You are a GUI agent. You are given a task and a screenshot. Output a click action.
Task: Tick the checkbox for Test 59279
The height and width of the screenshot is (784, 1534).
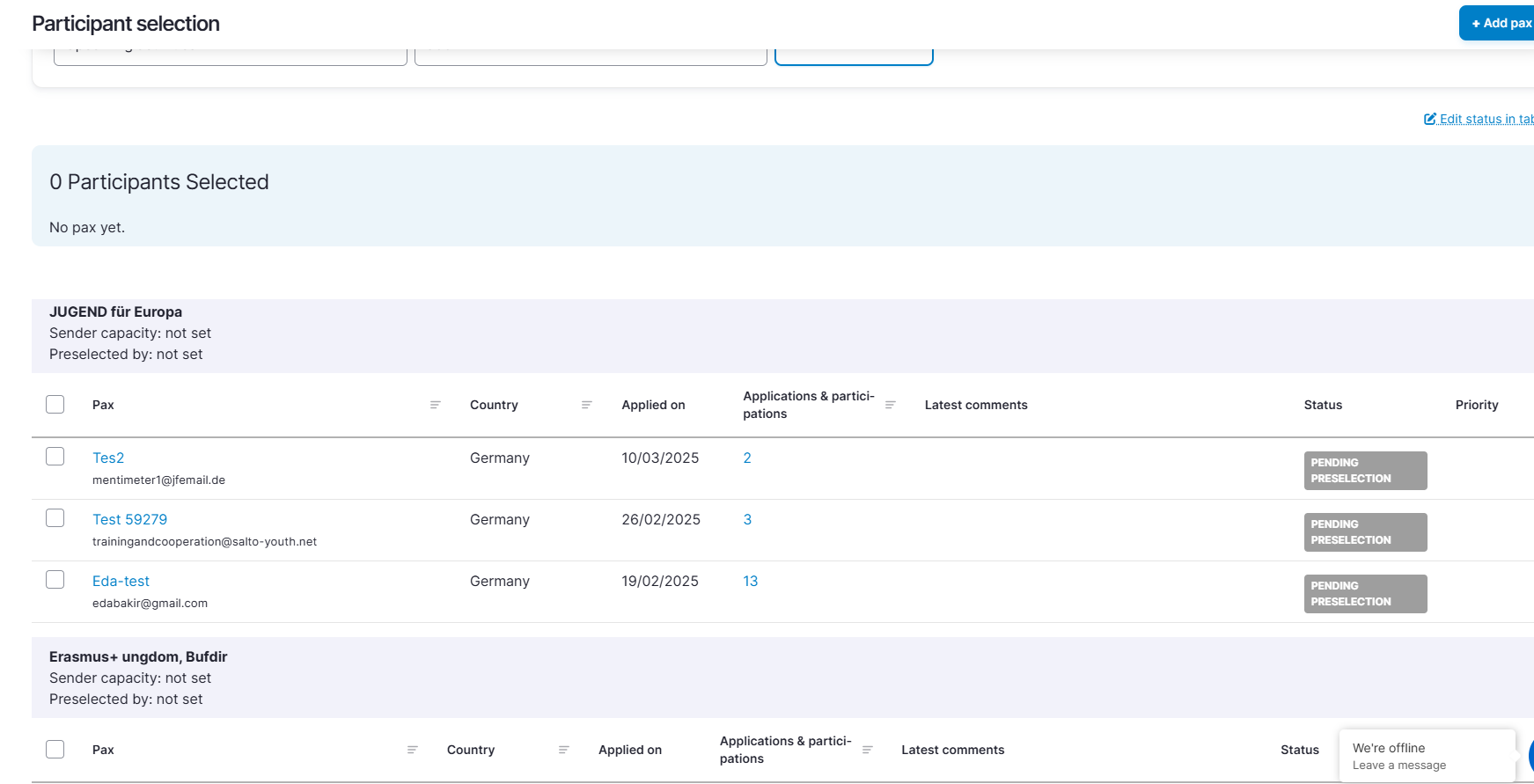[x=55, y=517]
